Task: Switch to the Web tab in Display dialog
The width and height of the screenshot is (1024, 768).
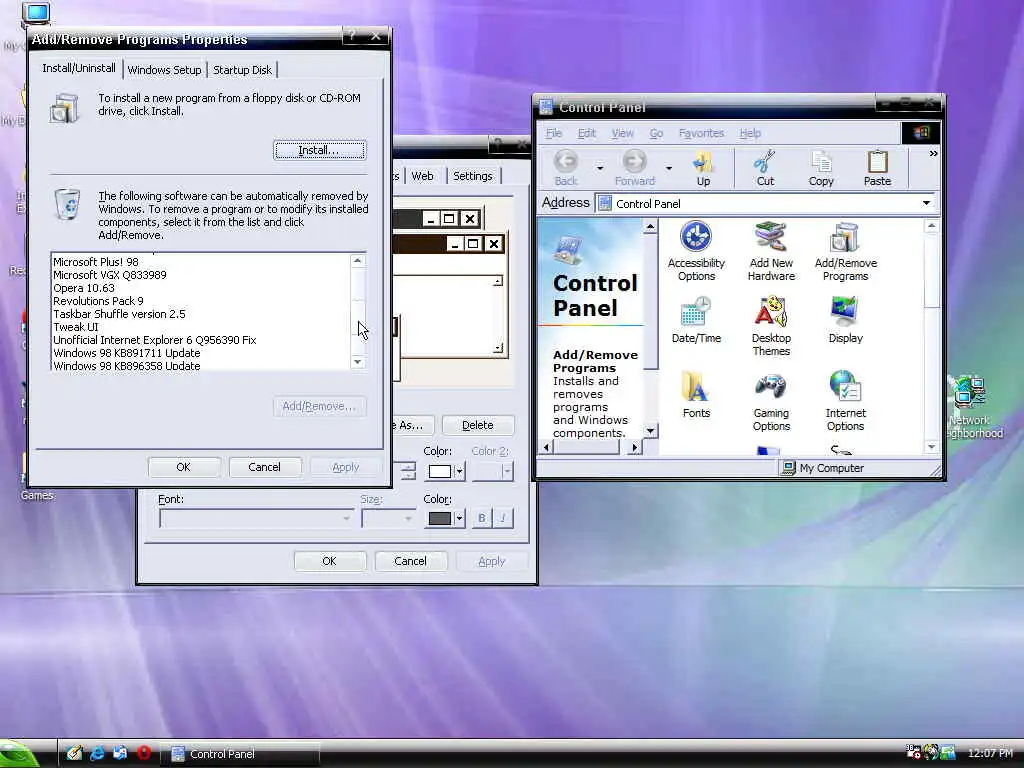Action: 423,176
